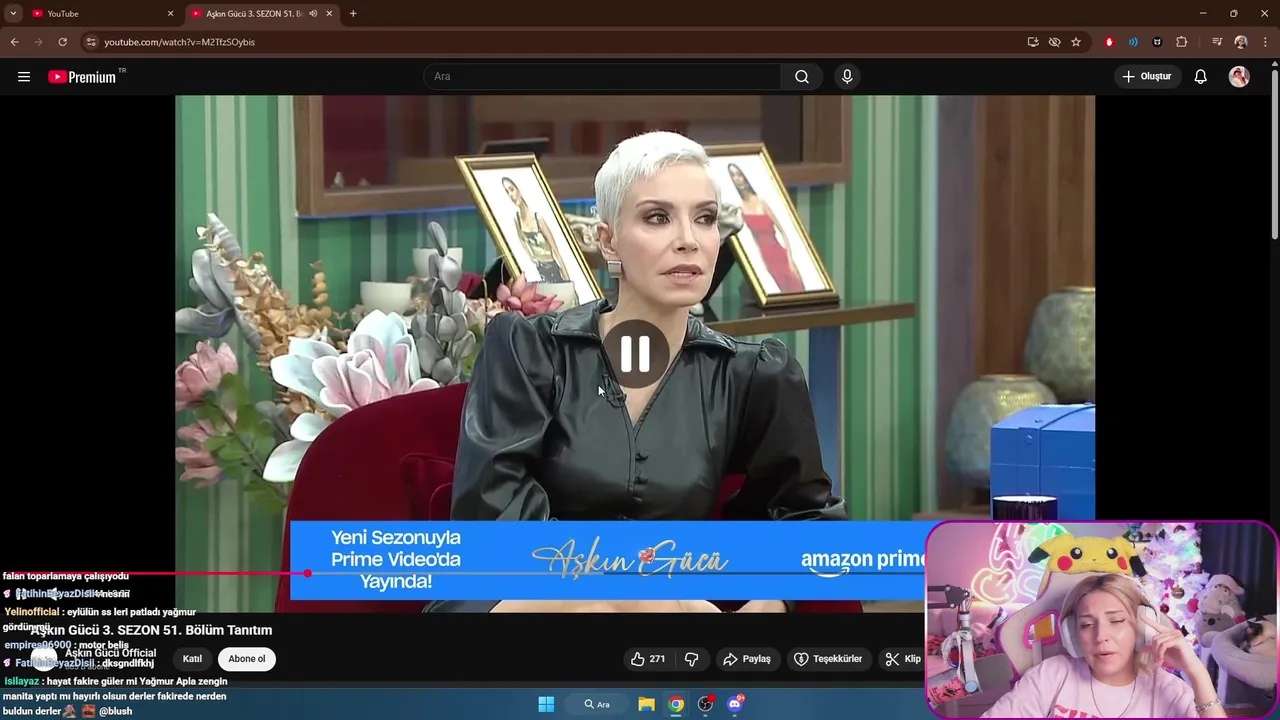Image resolution: width=1280 pixels, height=720 pixels.
Task: Click the YouTube search field
Action: click(603, 77)
